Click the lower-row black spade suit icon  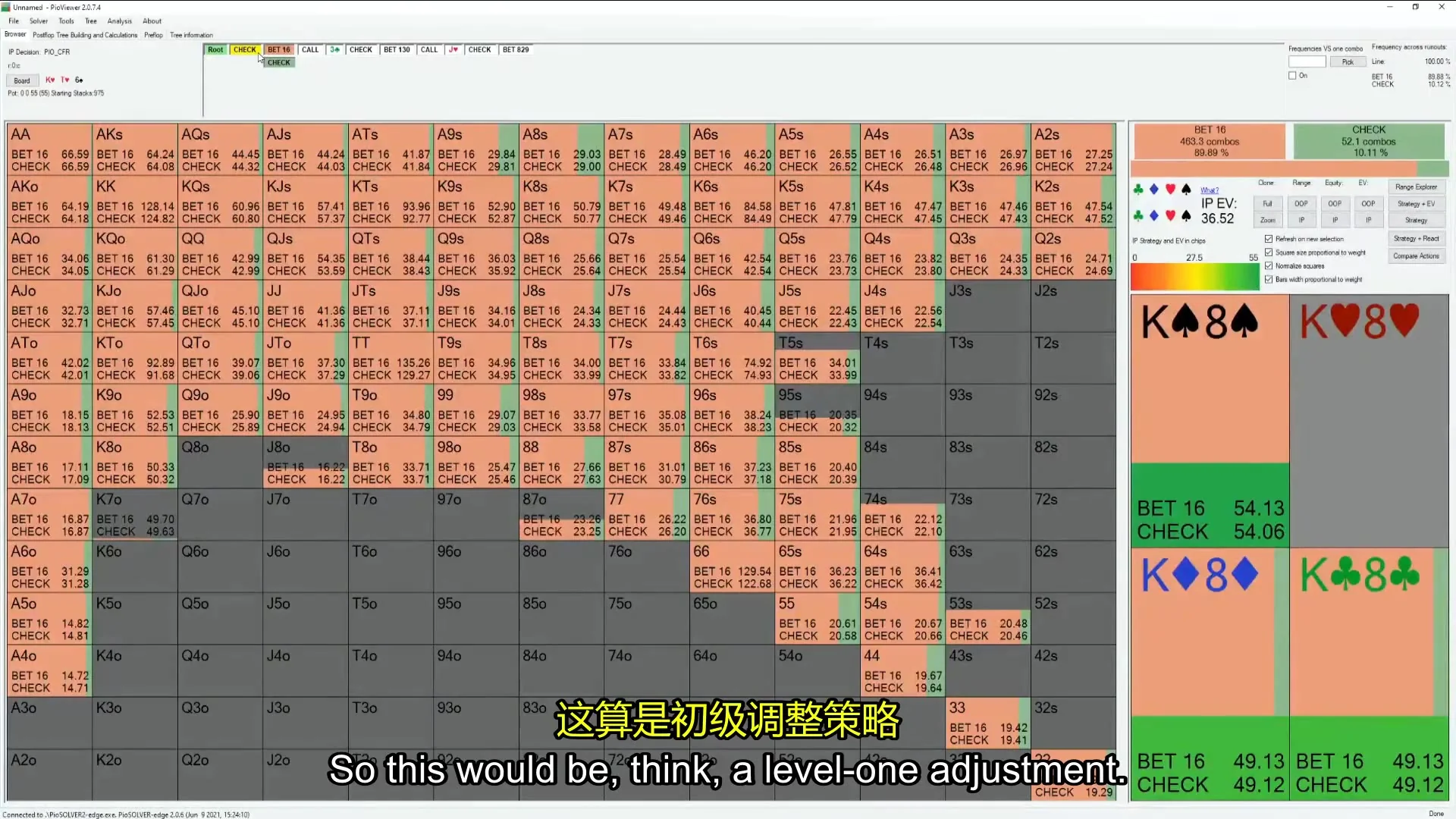point(1186,216)
